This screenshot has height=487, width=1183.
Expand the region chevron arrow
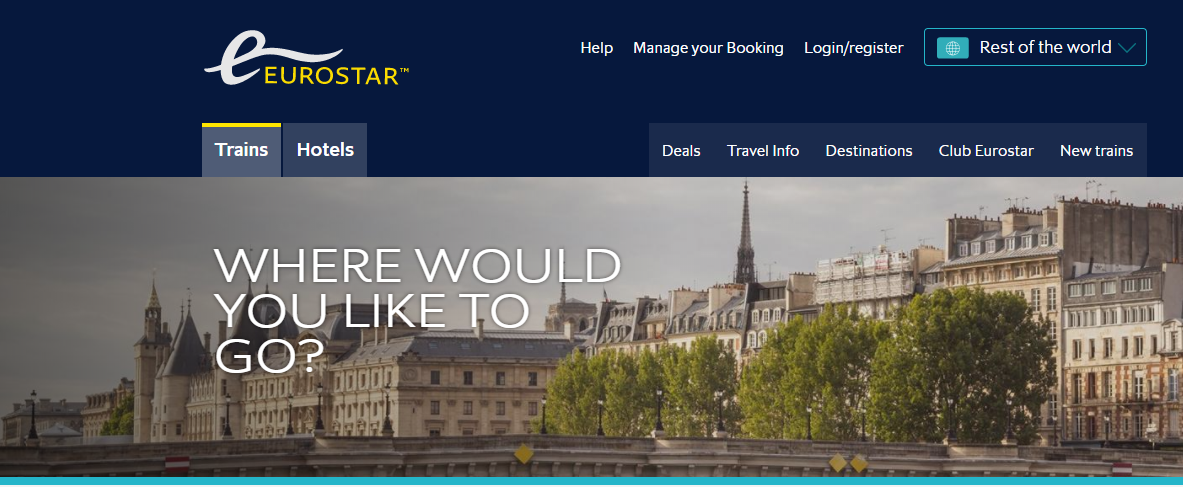[x=1127, y=48]
